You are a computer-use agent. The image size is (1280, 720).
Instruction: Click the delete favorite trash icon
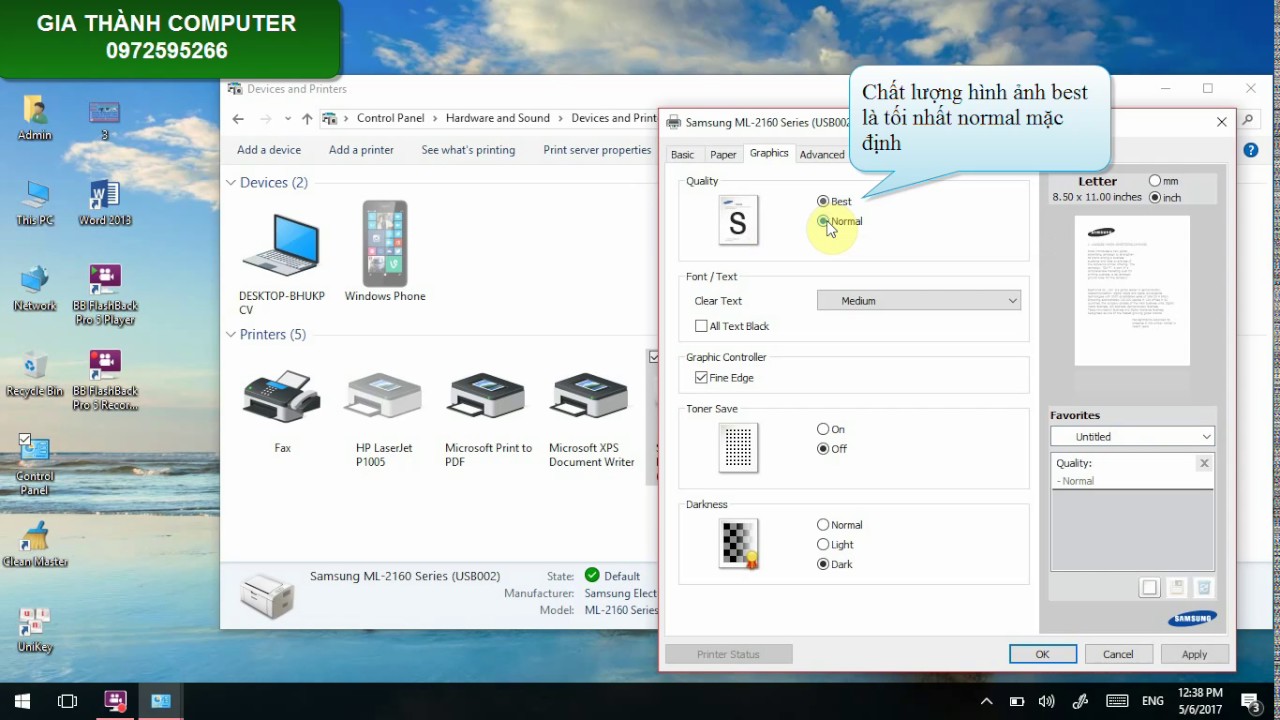(x=1204, y=588)
